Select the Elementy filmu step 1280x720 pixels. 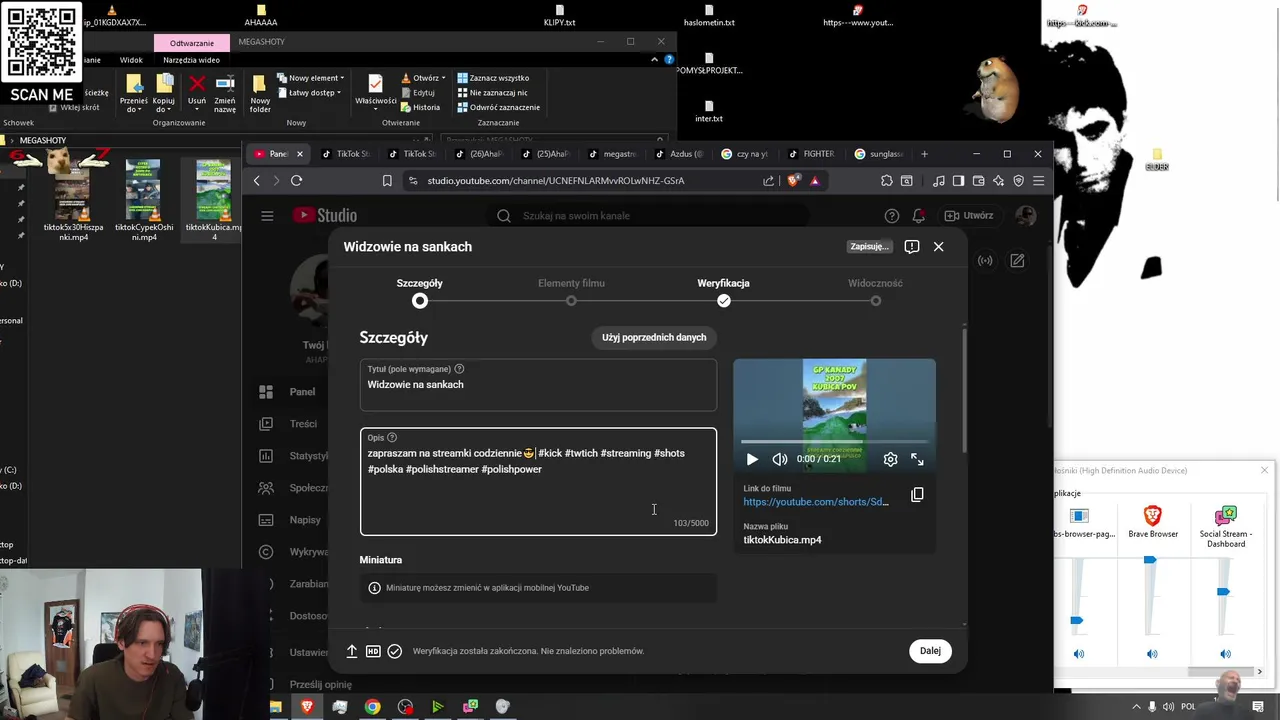click(x=571, y=292)
